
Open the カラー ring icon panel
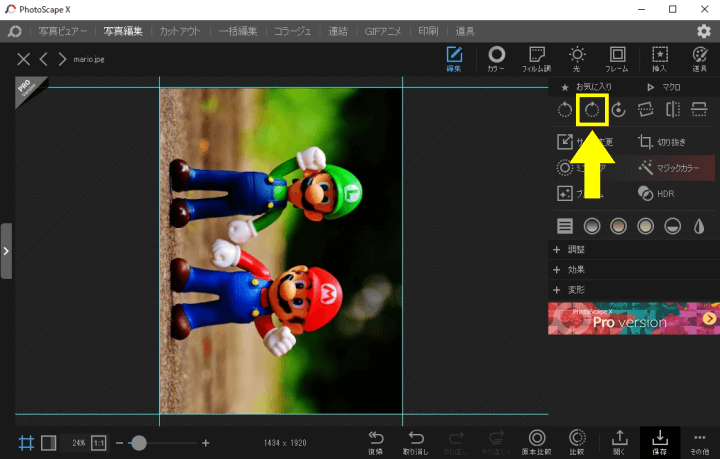[496, 60]
